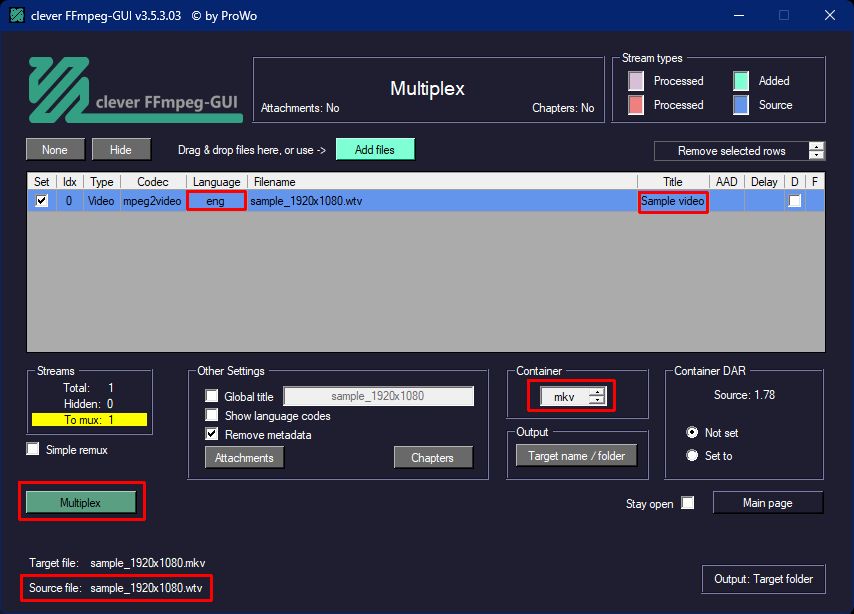Enable the Simple remux checkbox
The height and width of the screenshot is (614, 854).
33,449
